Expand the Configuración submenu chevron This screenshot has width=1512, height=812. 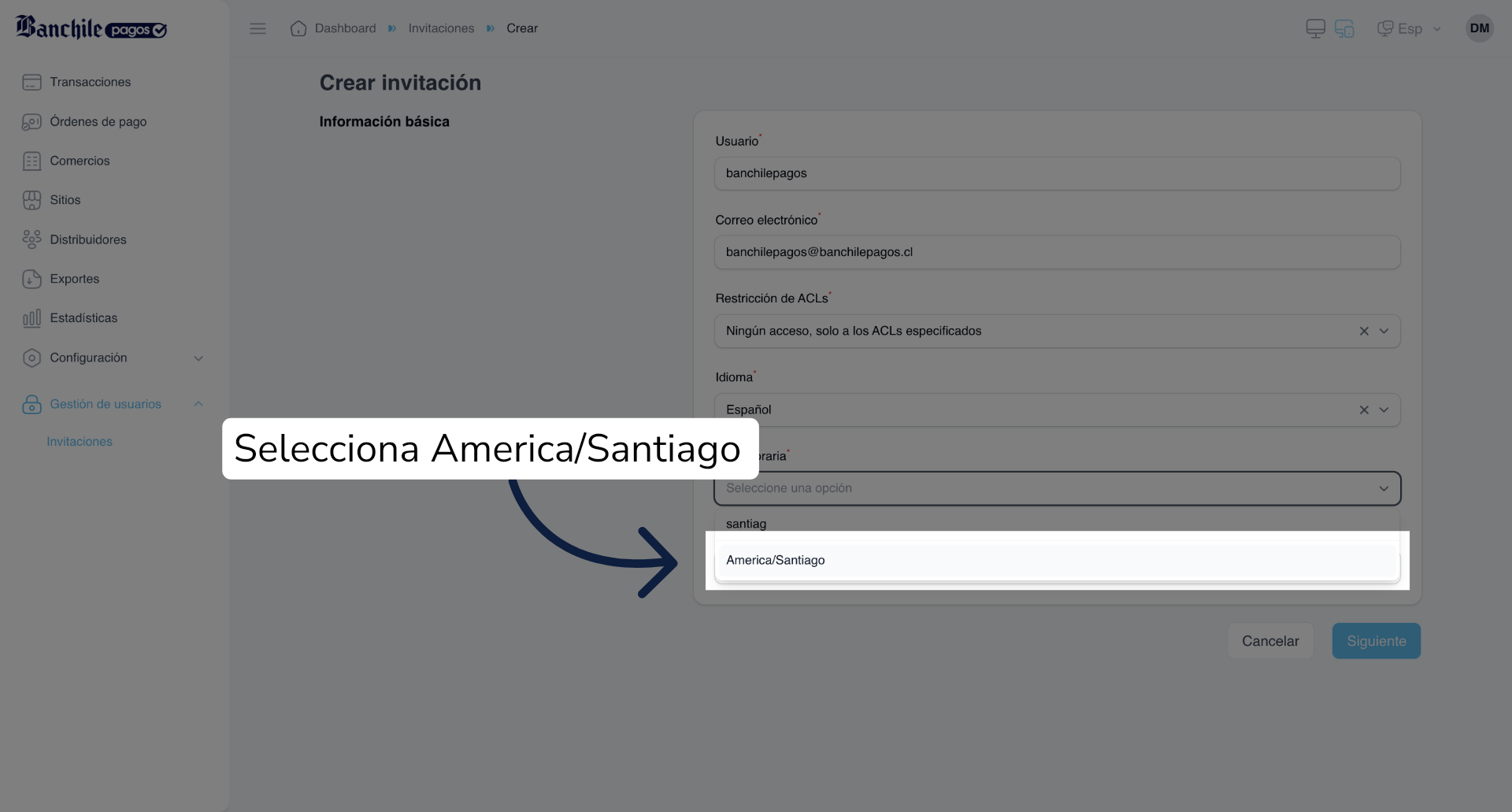[198, 358]
